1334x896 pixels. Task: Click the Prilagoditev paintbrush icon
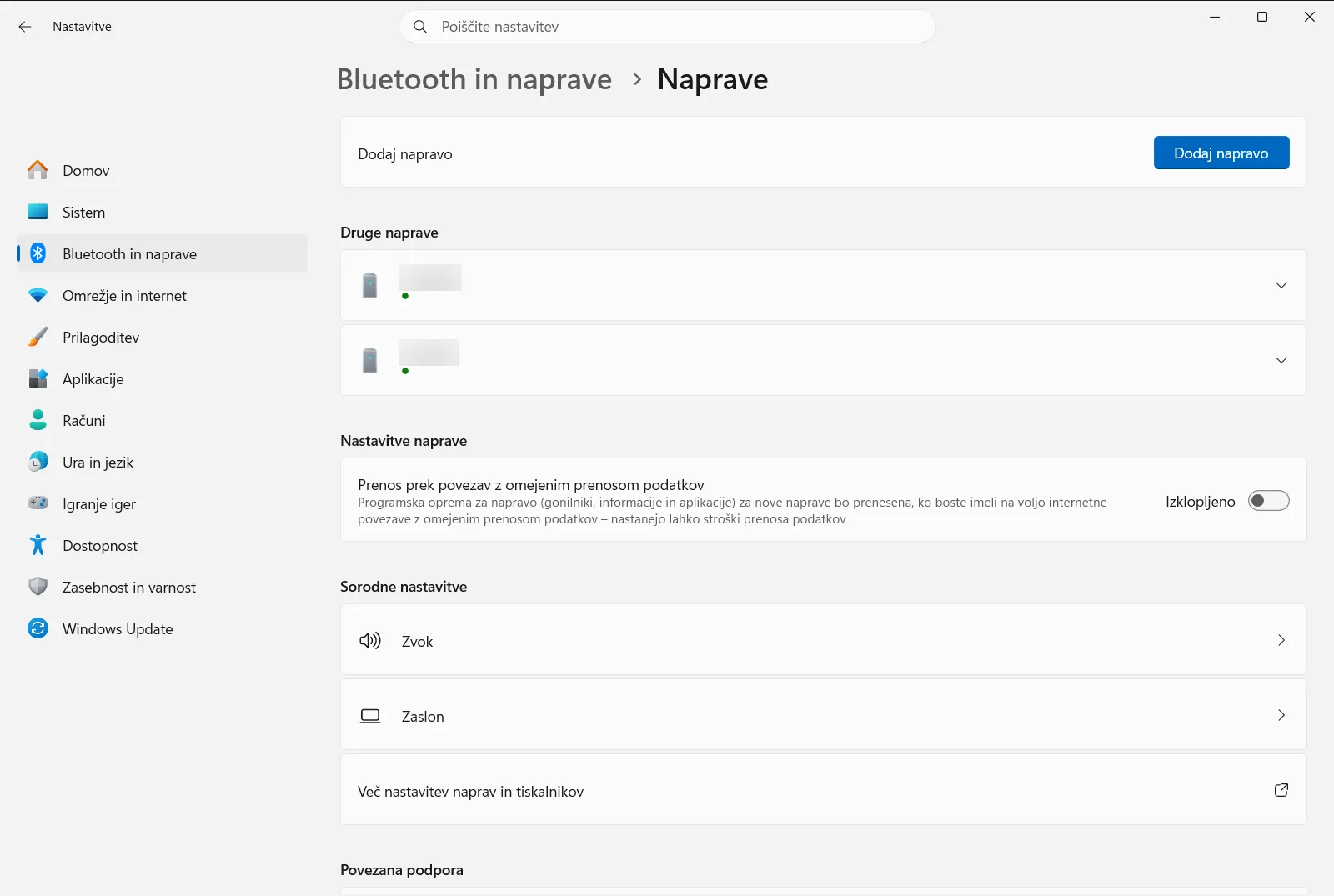[38, 337]
